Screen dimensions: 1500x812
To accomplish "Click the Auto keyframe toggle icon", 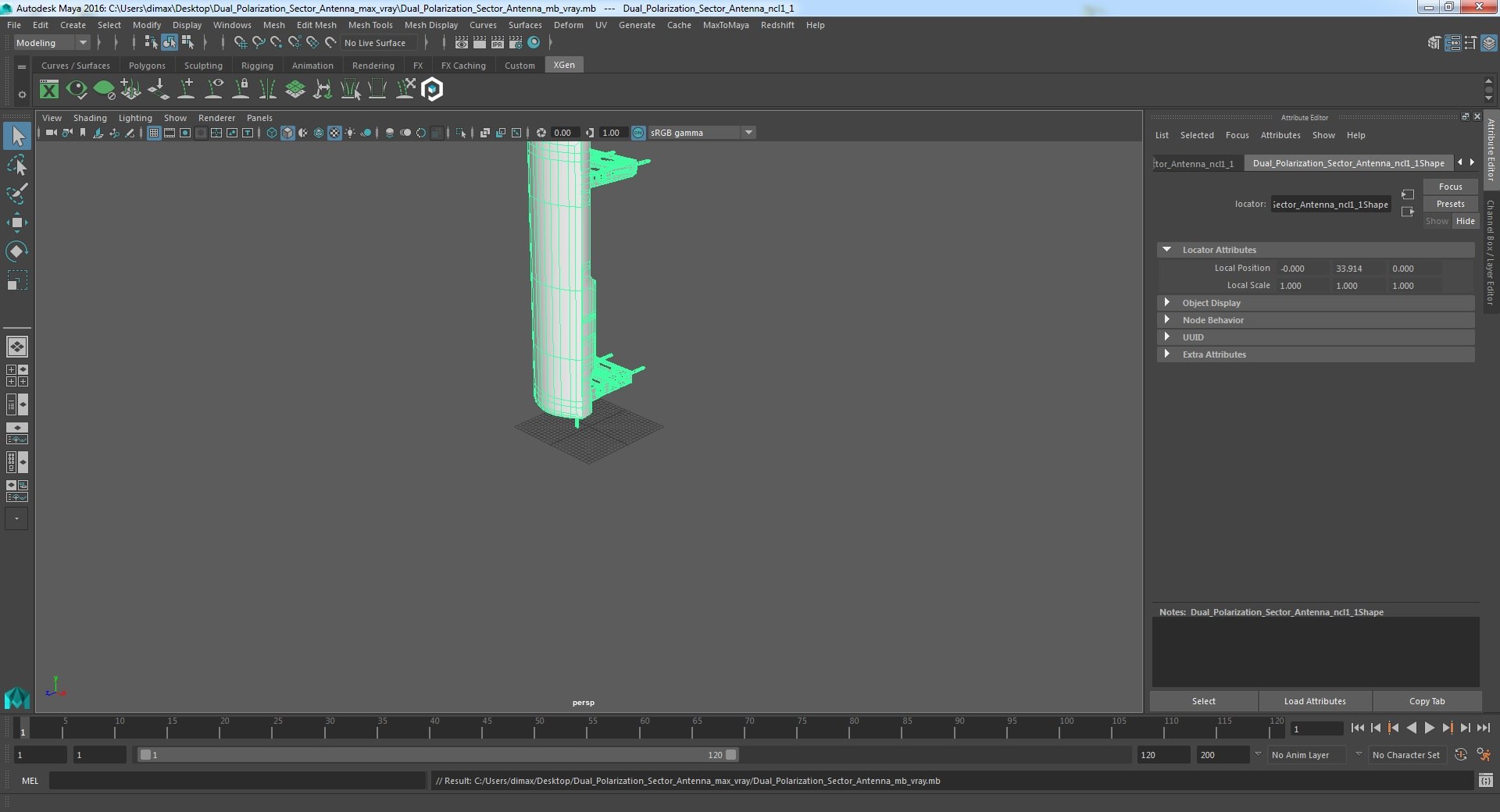I will [1460, 755].
